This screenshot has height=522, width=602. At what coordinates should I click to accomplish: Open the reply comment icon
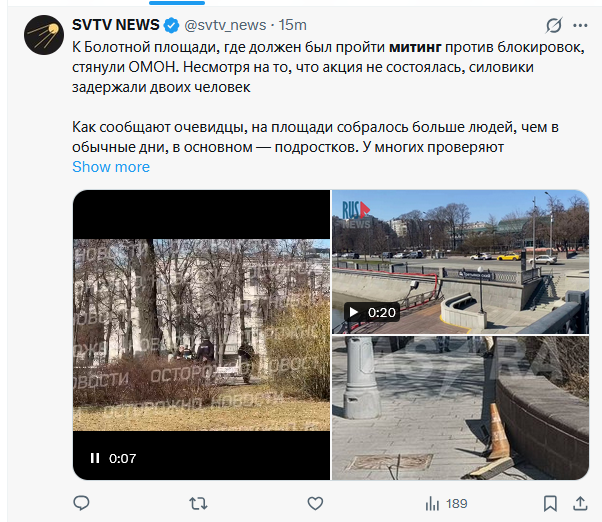81,503
